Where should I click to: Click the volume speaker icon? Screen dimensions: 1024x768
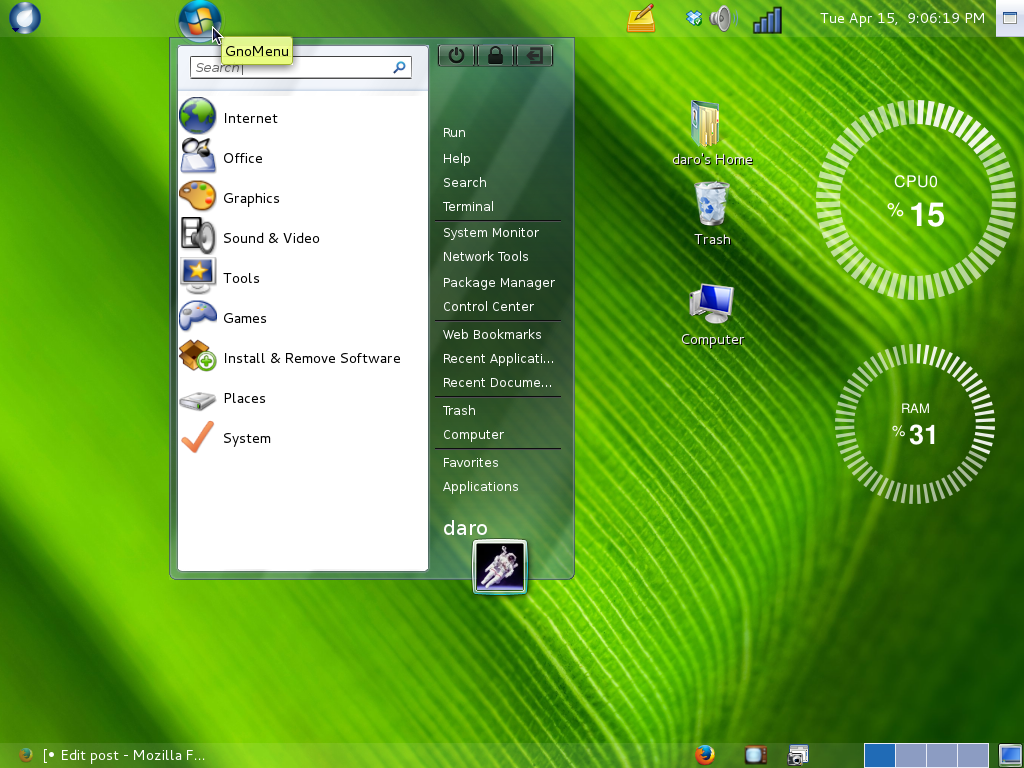[x=721, y=18]
